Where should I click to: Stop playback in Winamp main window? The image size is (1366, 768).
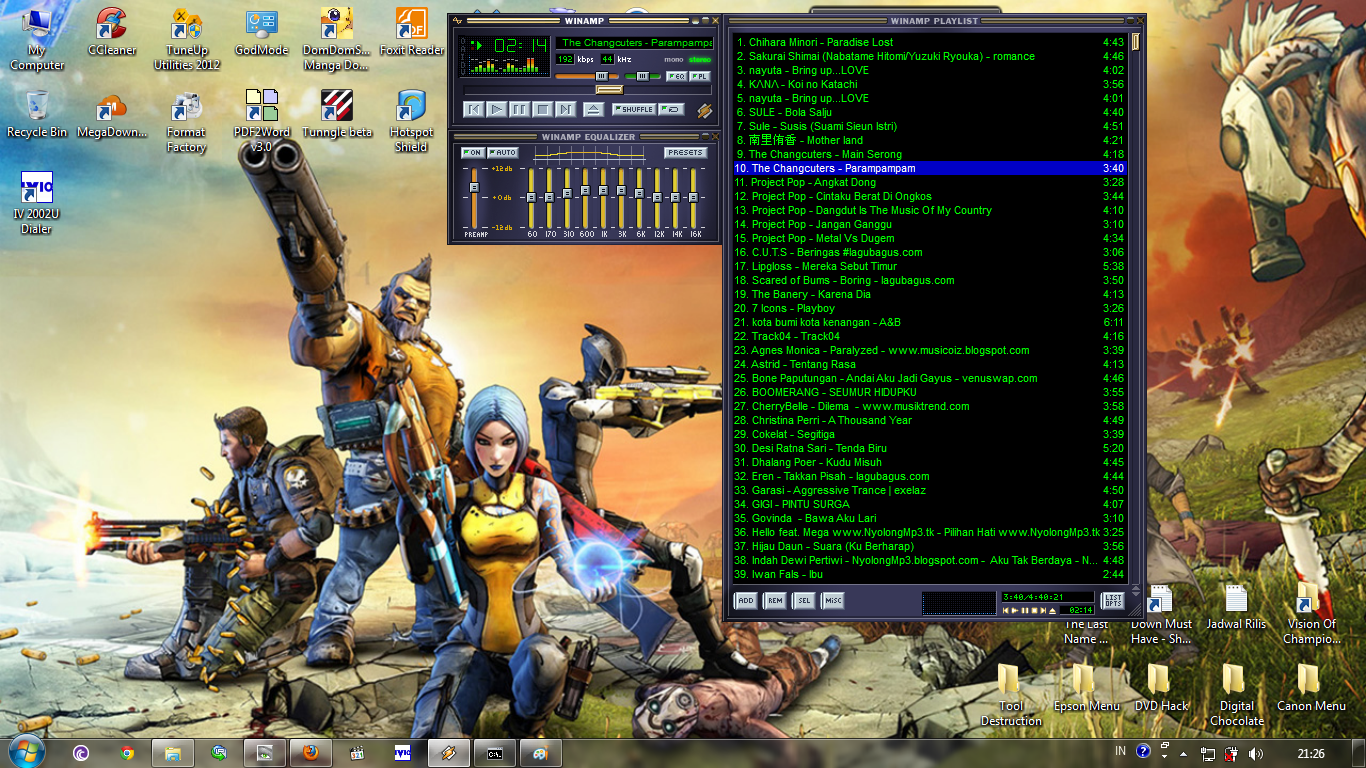point(543,109)
